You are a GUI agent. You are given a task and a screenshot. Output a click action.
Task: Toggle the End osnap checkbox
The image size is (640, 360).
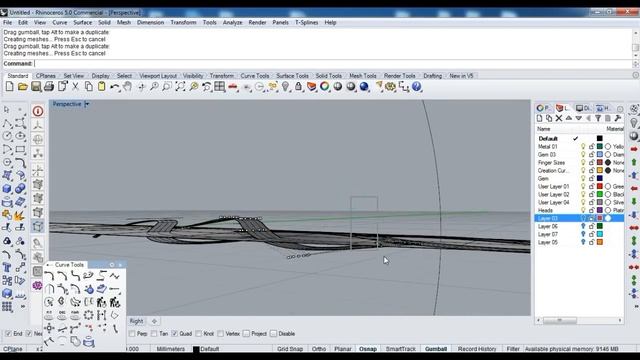[8, 333]
